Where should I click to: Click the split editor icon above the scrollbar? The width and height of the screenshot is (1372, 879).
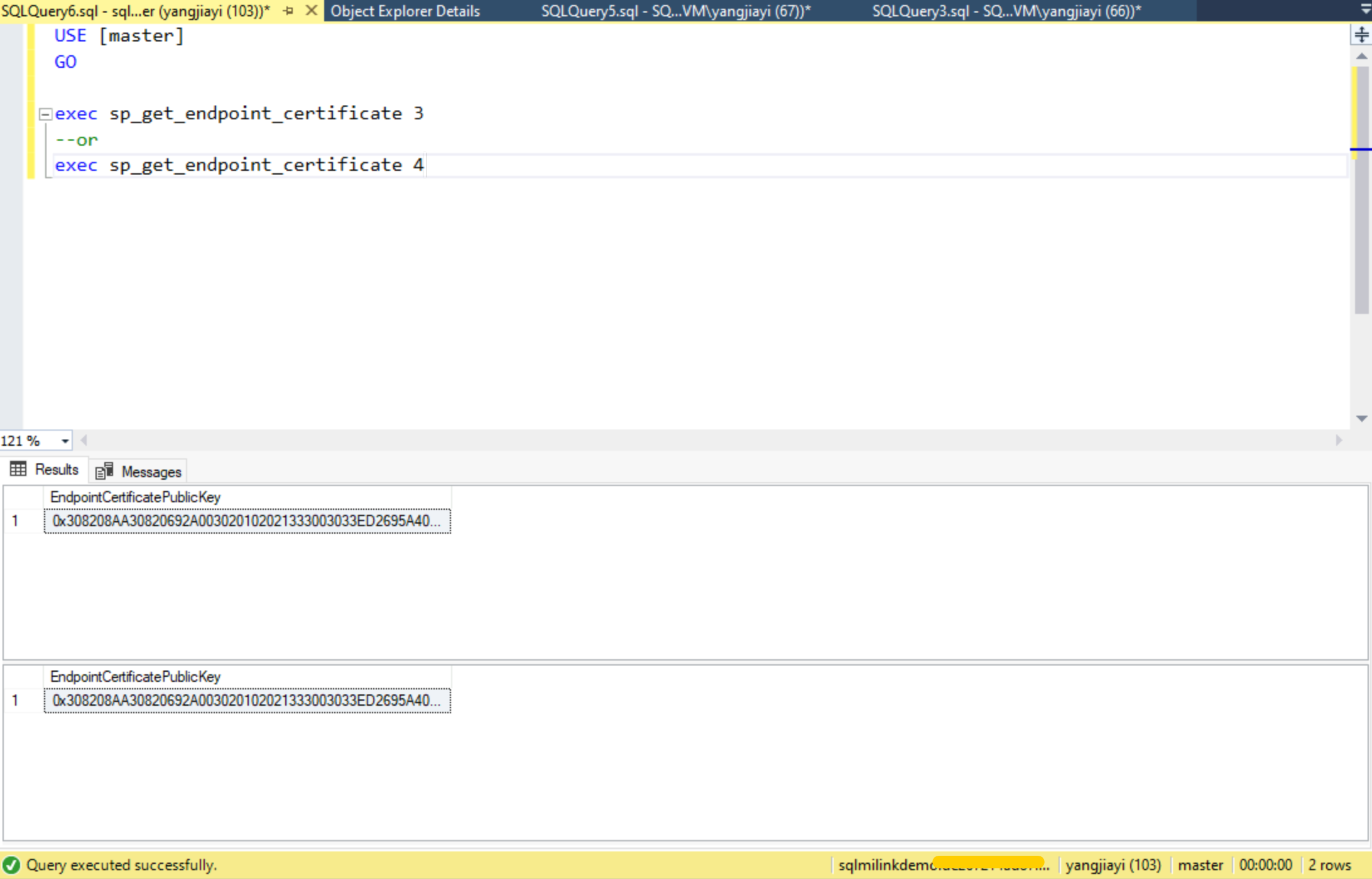(x=1361, y=35)
